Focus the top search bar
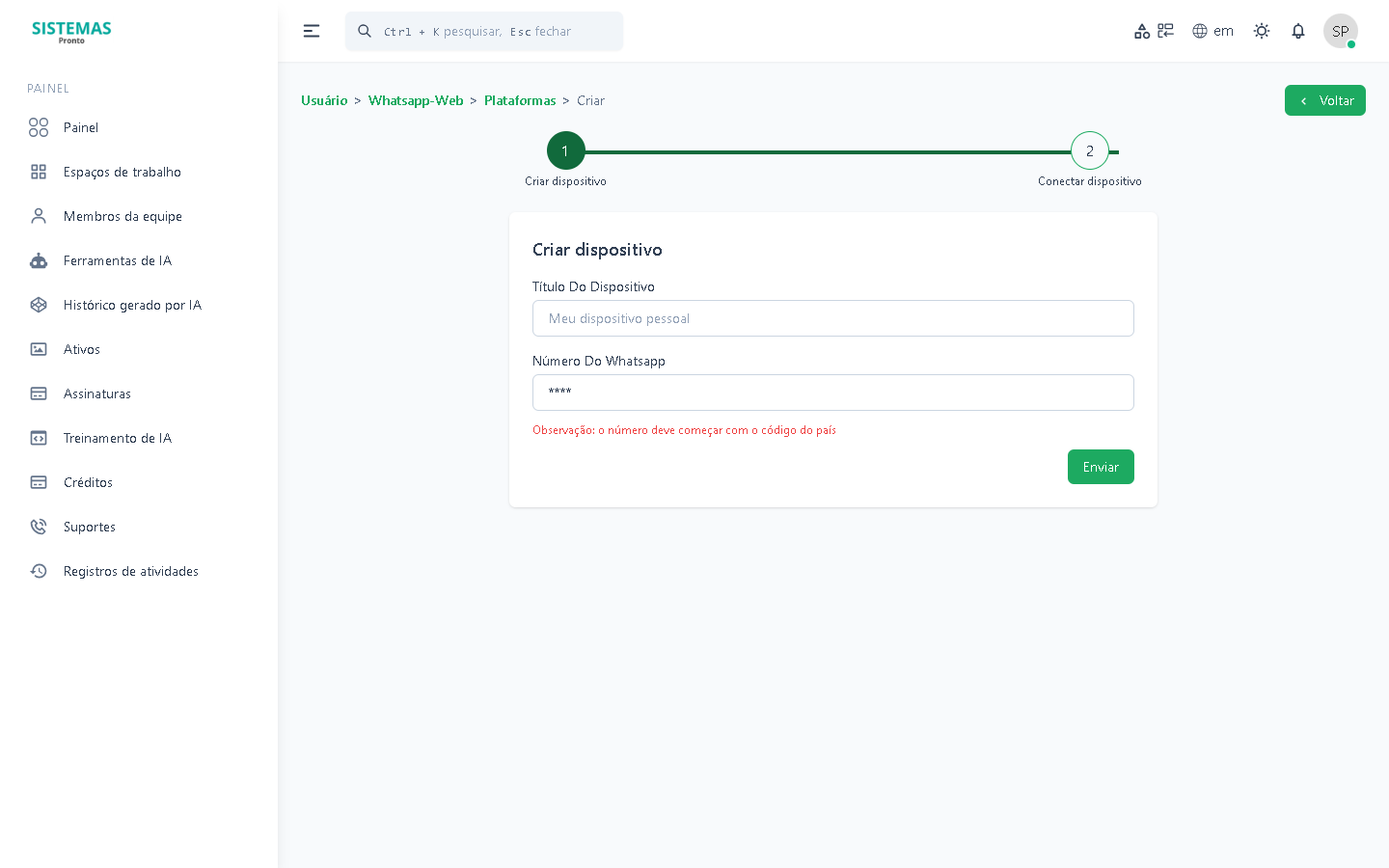Image resolution: width=1389 pixels, height=868 pixels. pos(484,31)
